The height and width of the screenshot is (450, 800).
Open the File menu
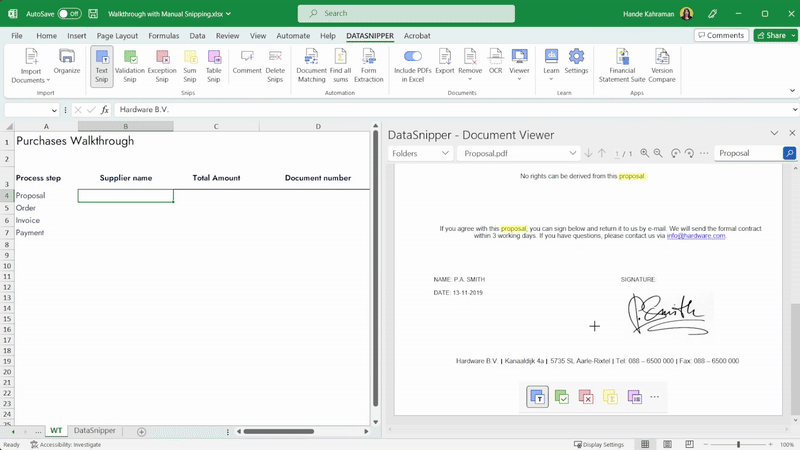coord(17,36)
